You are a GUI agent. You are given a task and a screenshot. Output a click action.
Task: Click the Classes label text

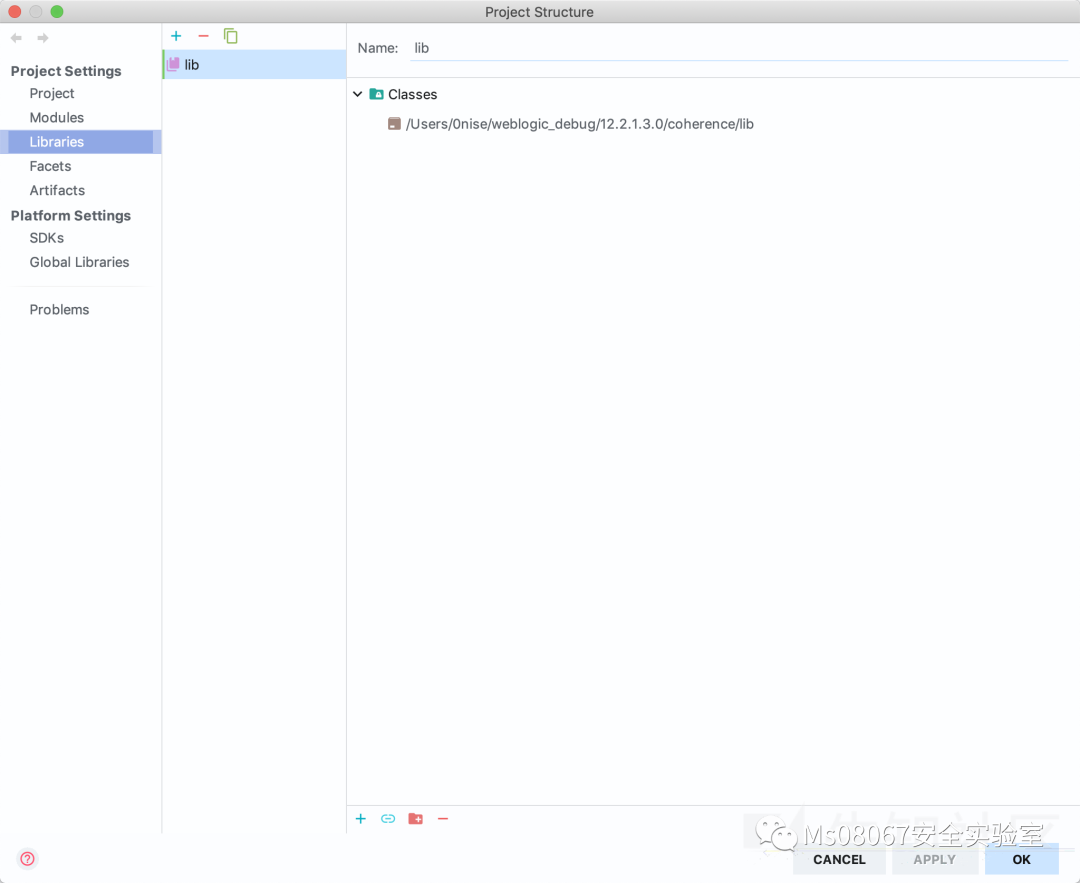click(x=413, y=94)
